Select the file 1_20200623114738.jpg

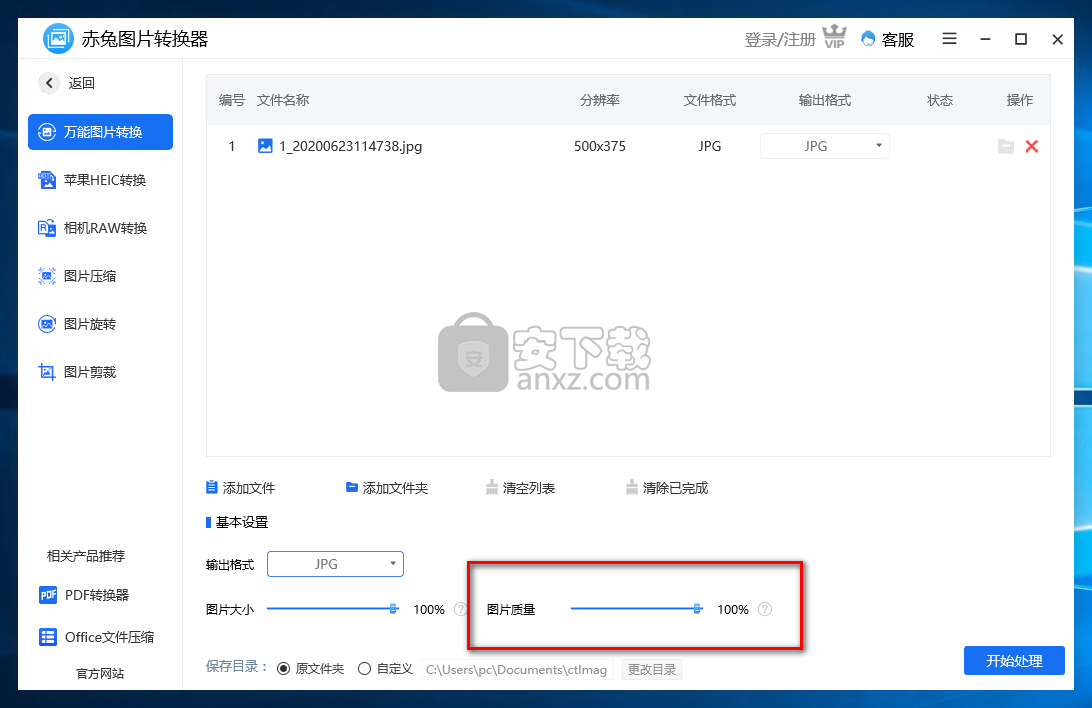point(350,146)
